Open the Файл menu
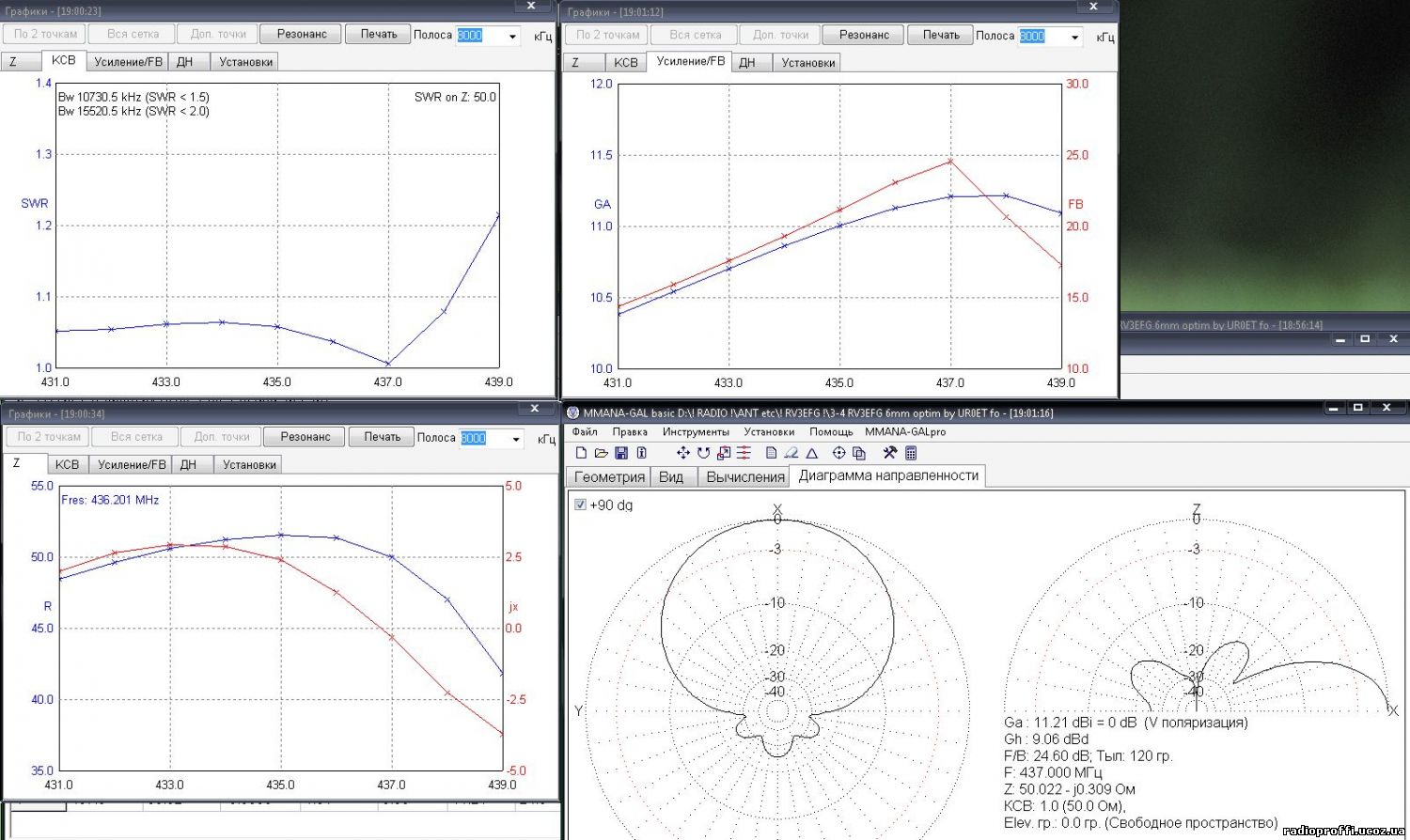The height and width of the screenshot is (840, 1410). pos(585,432)
